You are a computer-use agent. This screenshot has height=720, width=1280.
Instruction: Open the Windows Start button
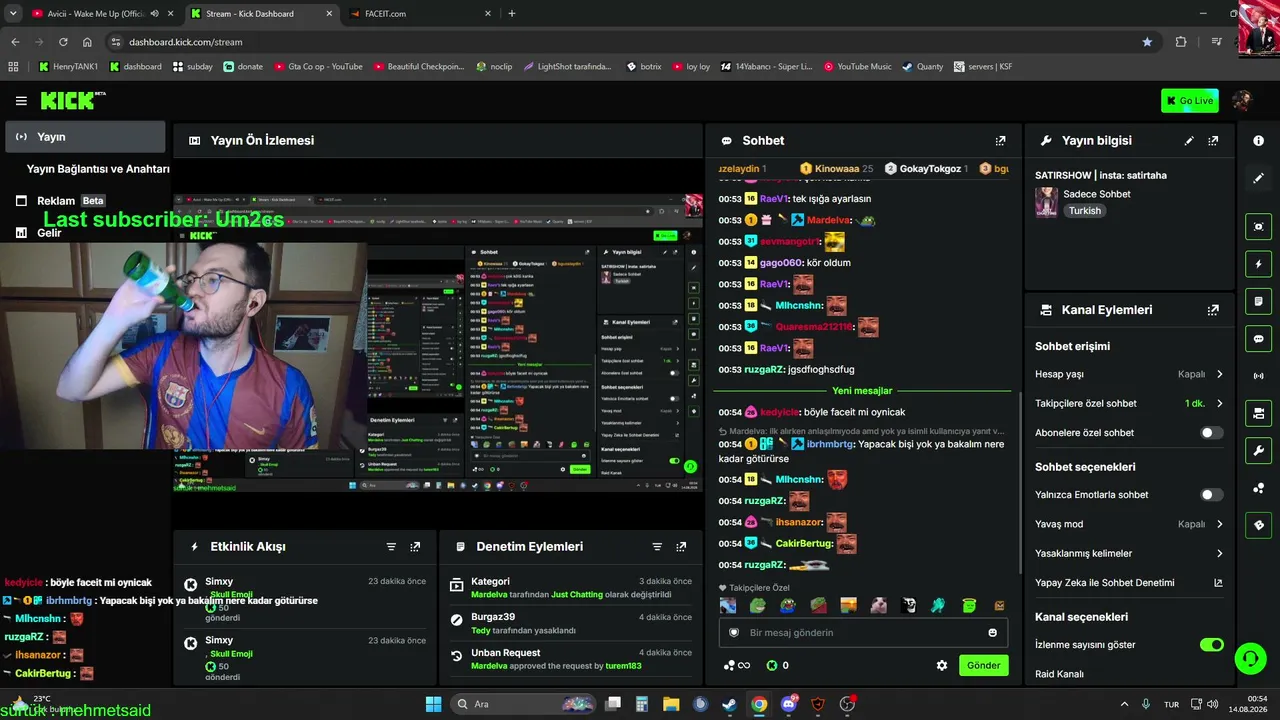tap(433, 704)
